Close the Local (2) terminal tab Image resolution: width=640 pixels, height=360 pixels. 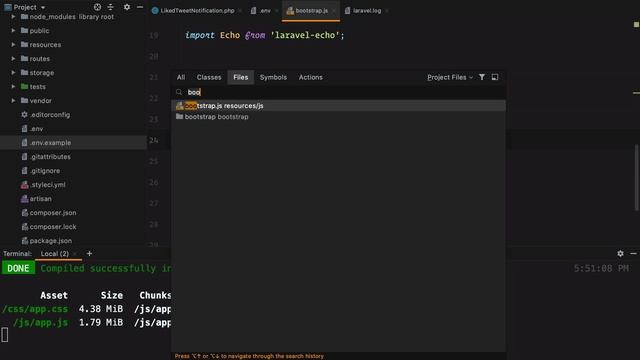75,254
